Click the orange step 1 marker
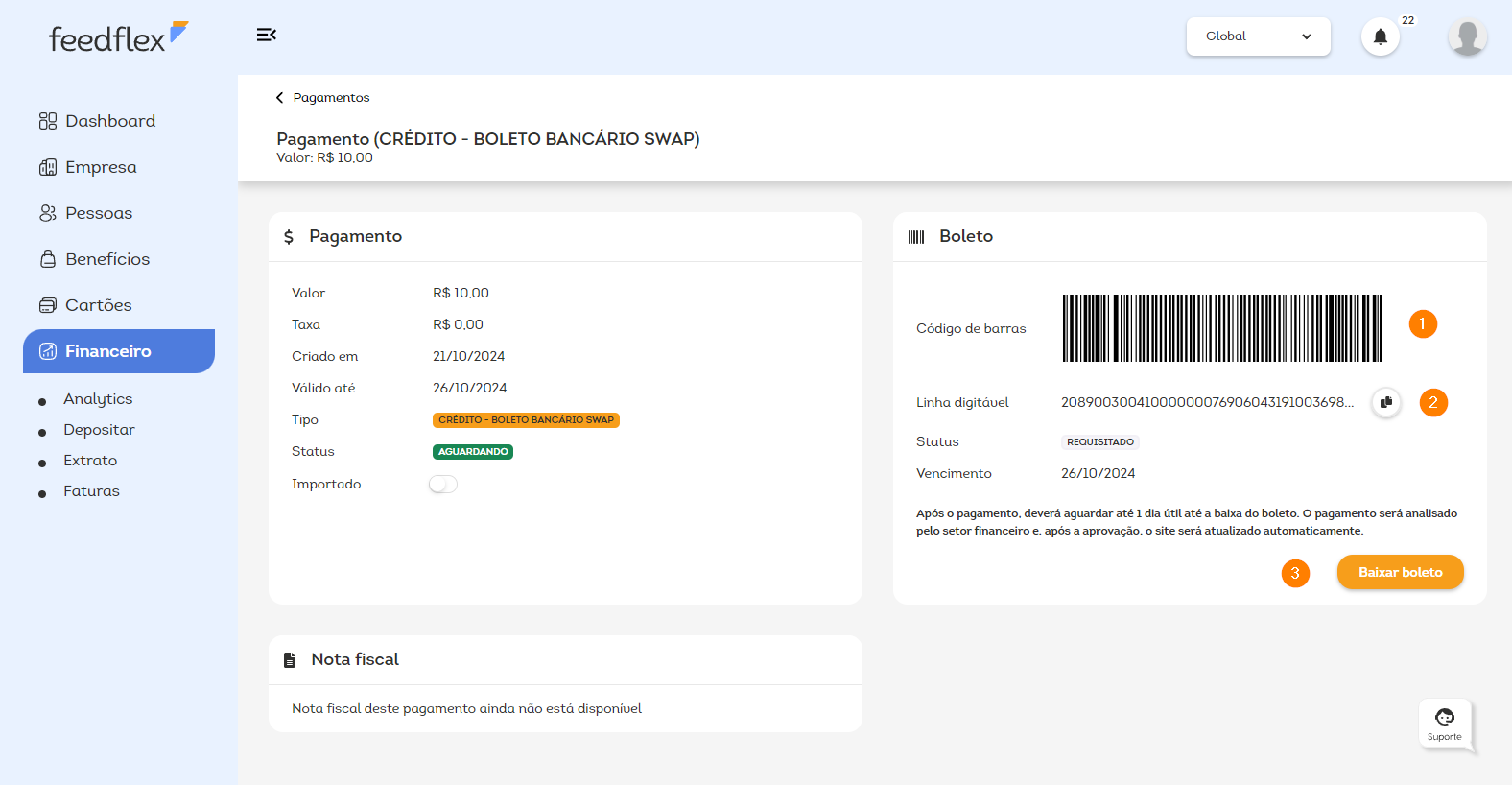1512x785 pixels. [1422, 324]
